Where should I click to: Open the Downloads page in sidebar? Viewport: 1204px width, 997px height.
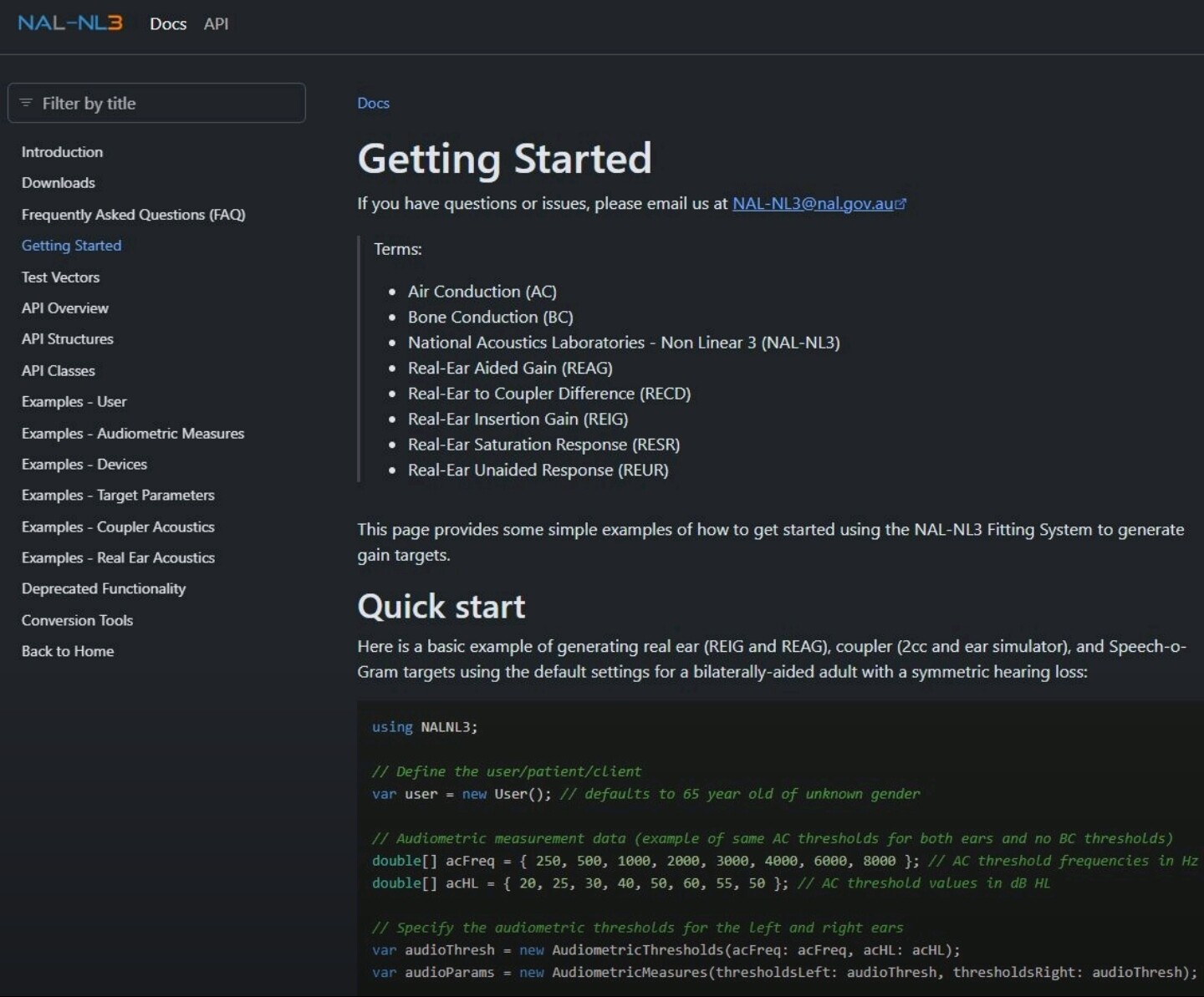[x=59, y=183]
